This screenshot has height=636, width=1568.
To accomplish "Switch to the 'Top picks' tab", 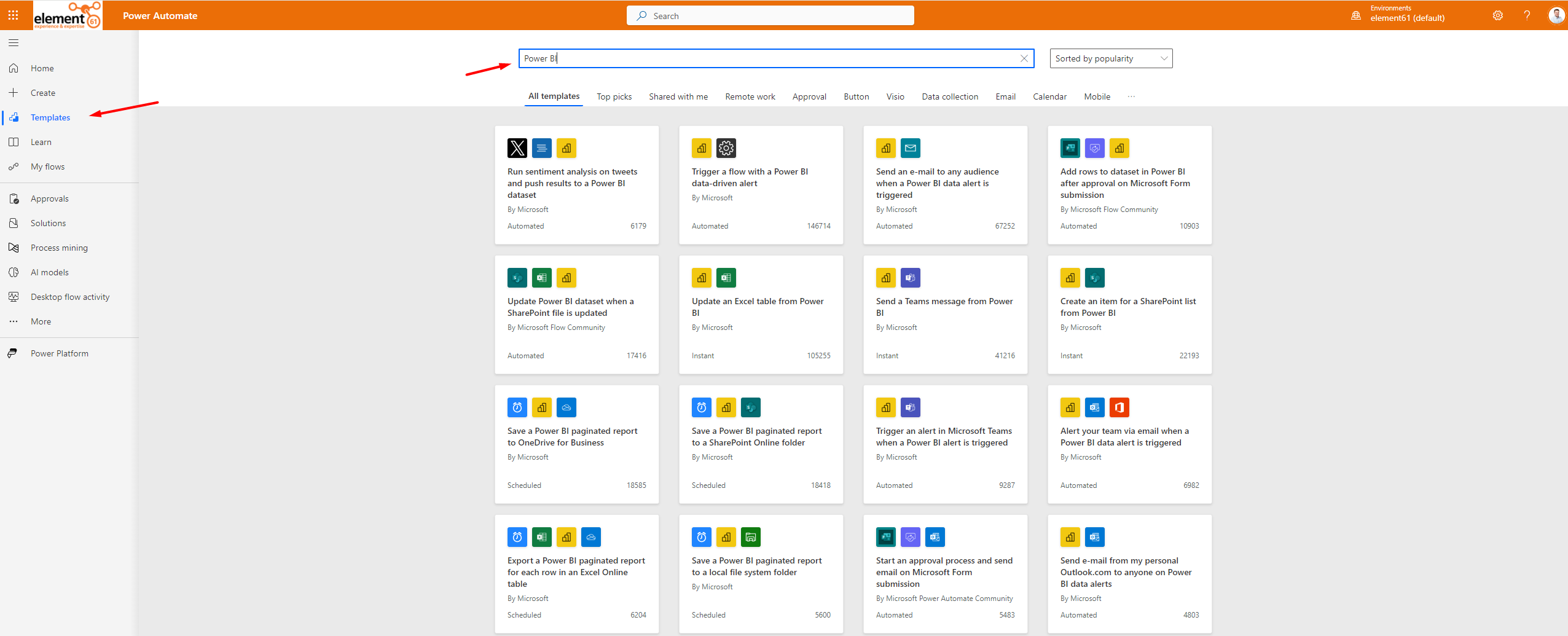I will [613, 96].
